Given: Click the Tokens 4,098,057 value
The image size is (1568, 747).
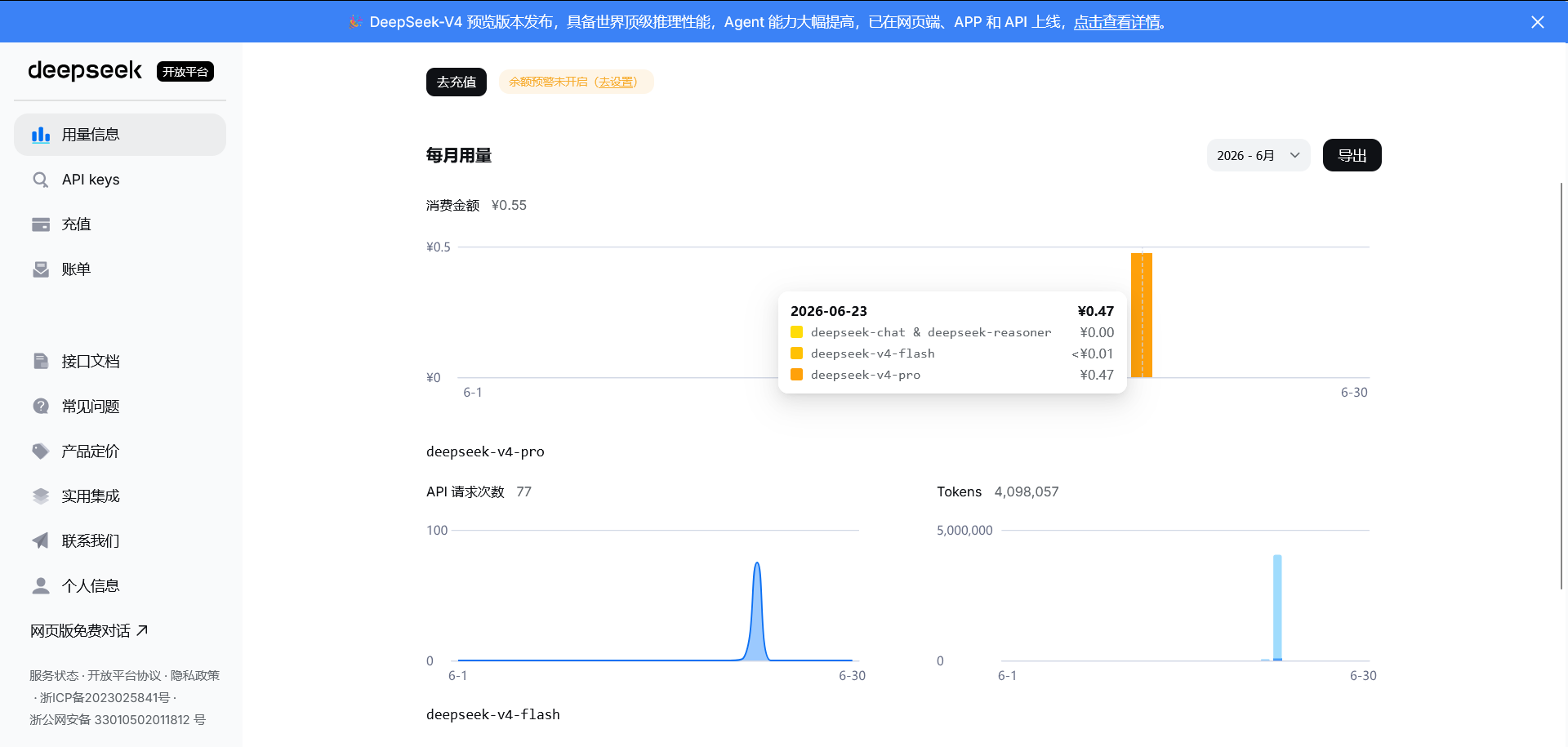Looking at the screenshot, I should point(1027,491).
